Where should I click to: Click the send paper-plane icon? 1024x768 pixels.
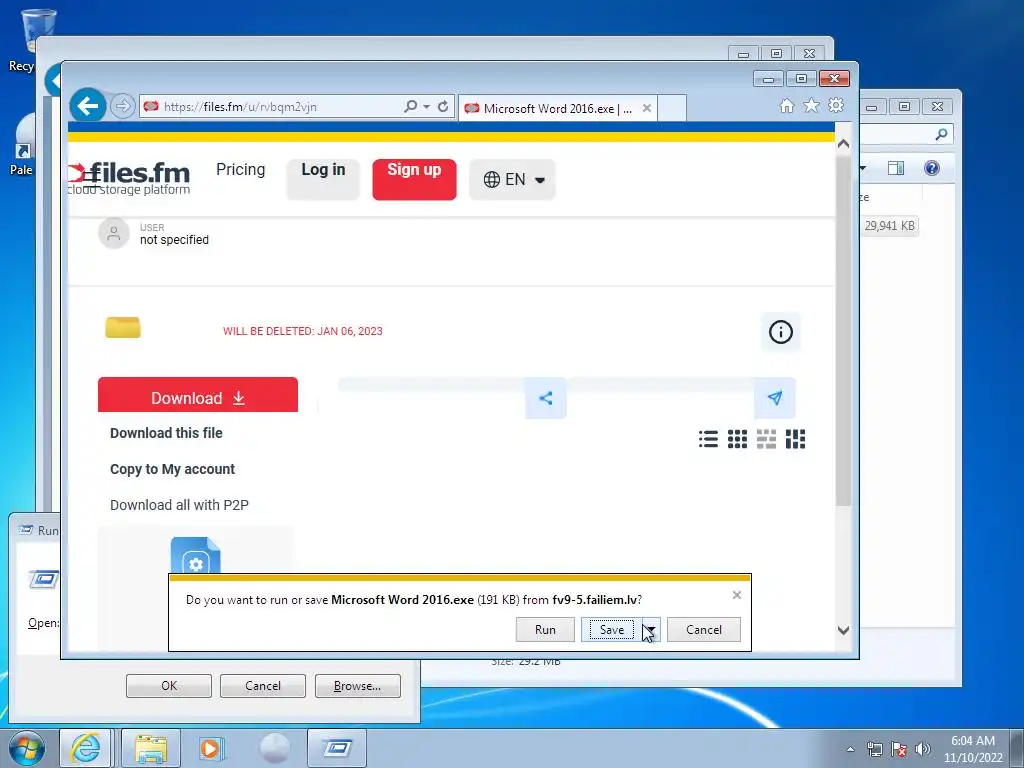coord(775,398)
